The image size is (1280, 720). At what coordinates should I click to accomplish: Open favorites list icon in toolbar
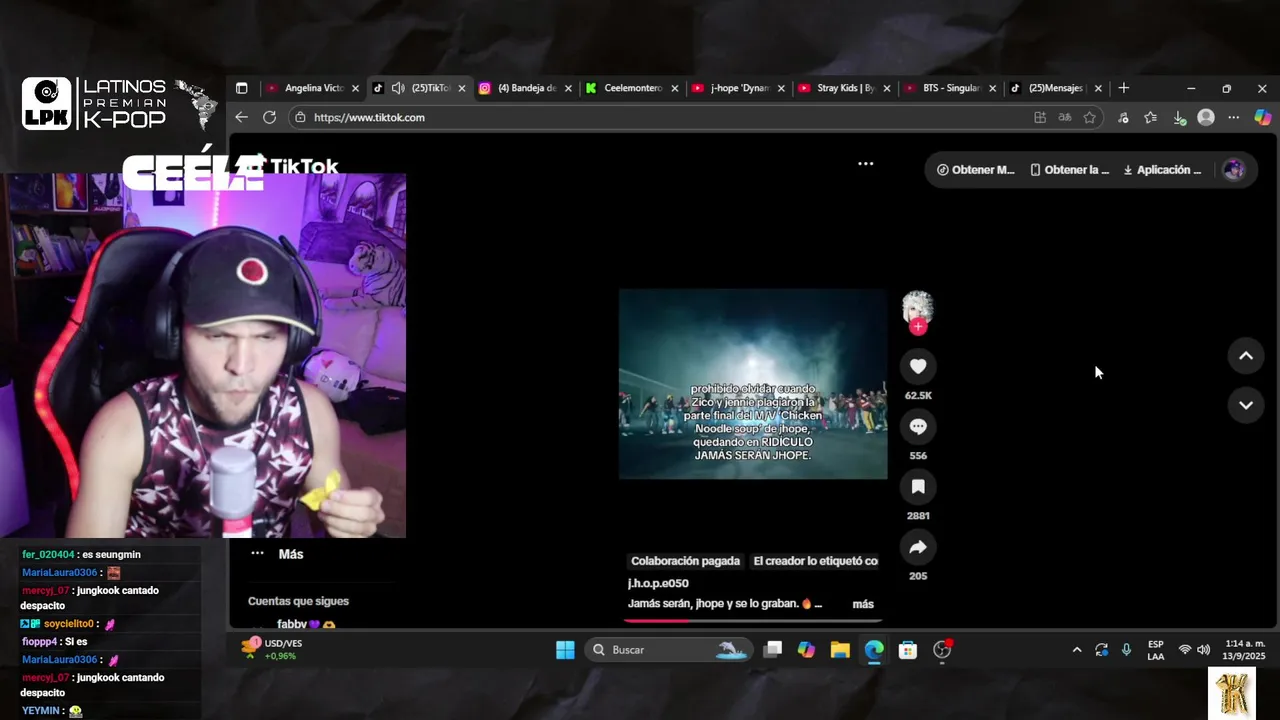[1151, 117]
